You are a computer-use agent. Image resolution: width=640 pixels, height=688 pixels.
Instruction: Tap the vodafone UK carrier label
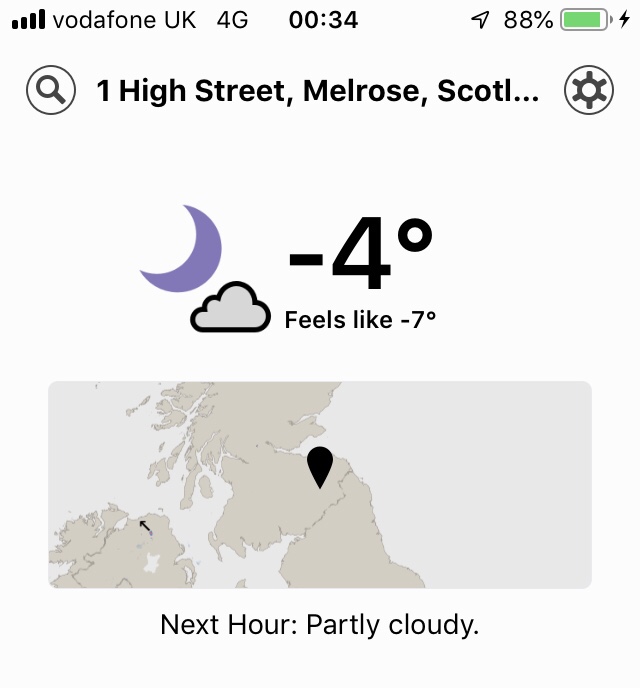pyautogui.click(x=125, y=20)
